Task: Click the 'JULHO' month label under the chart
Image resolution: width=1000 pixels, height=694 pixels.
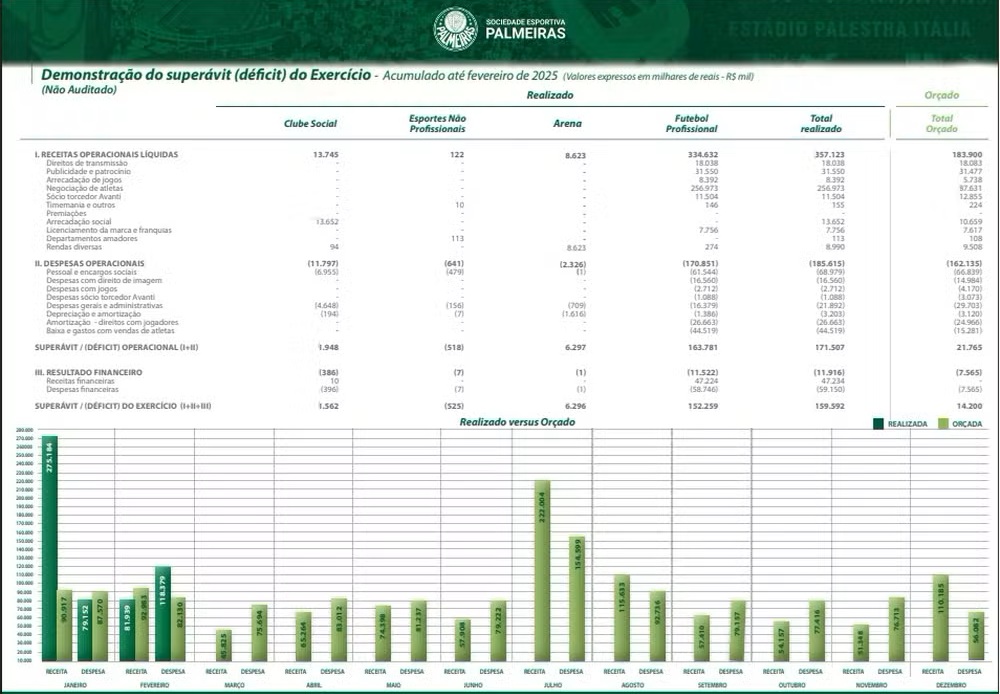Action: click(553, 685)
